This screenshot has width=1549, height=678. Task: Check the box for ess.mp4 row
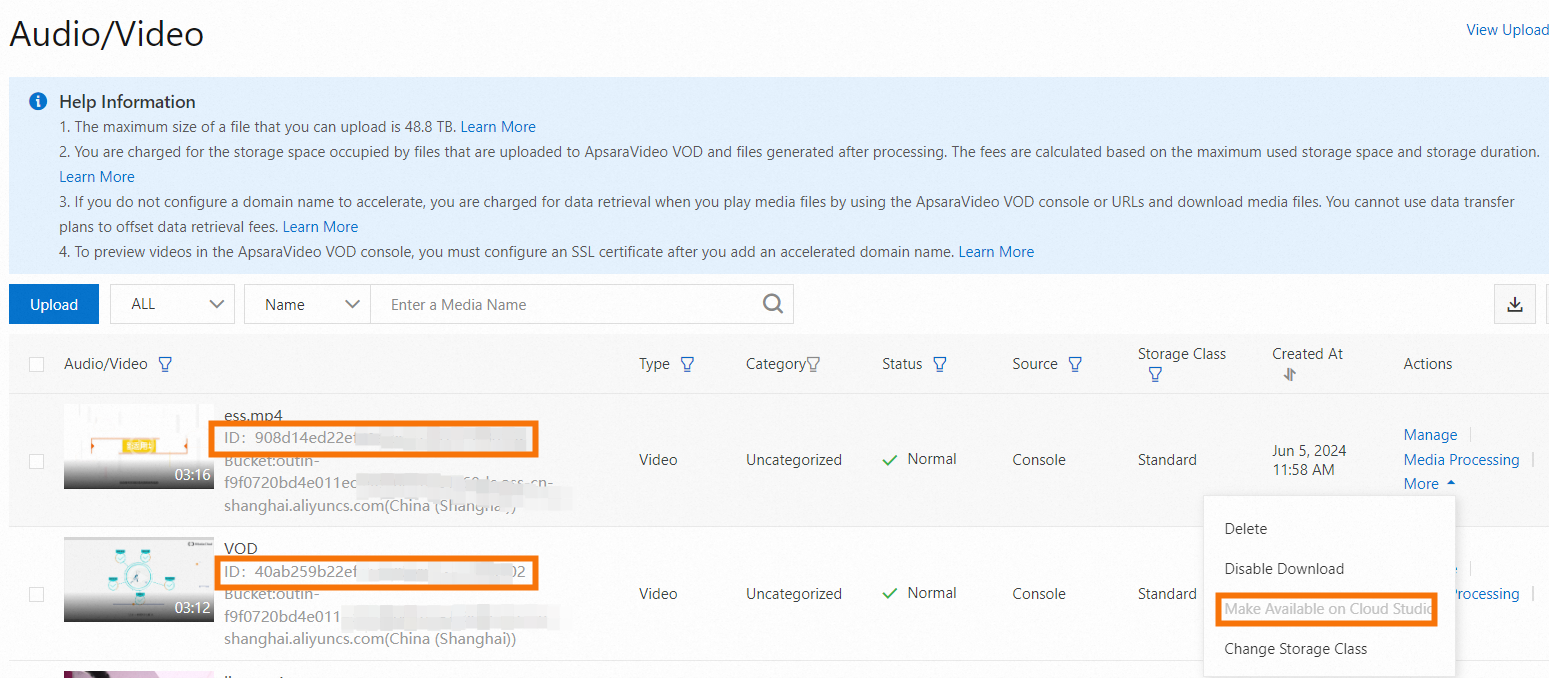[x=37, y=461]
